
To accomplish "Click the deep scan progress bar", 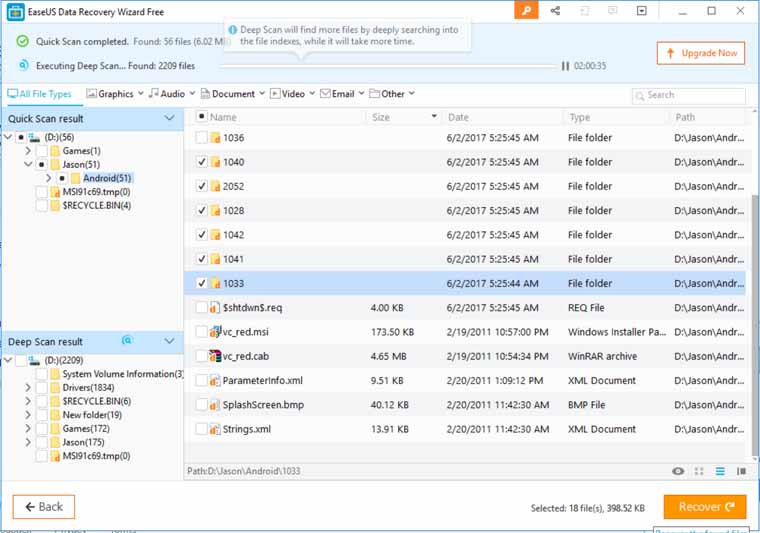I will [389, 66].
